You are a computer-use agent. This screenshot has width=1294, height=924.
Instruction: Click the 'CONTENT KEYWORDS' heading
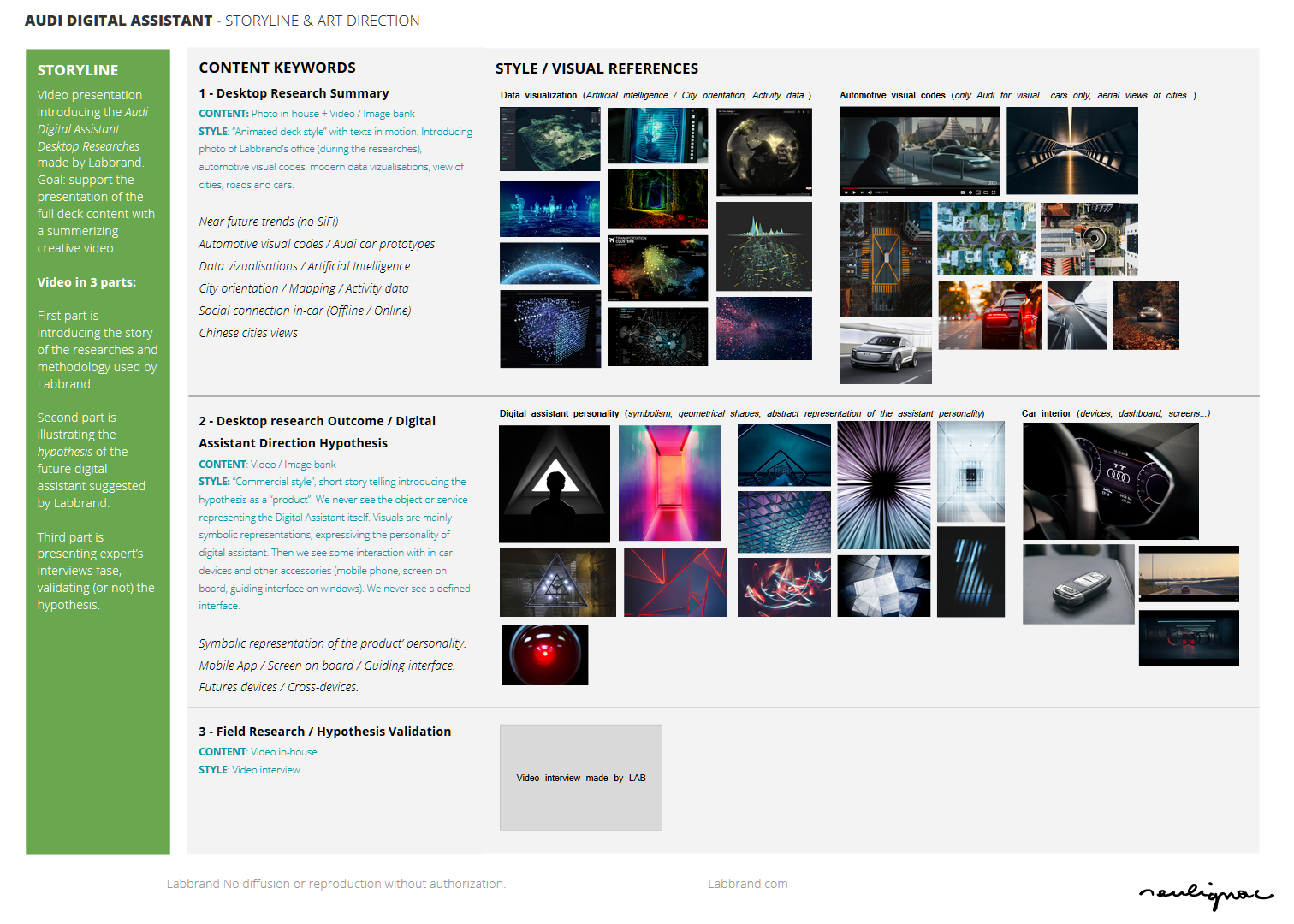[277, 68]
